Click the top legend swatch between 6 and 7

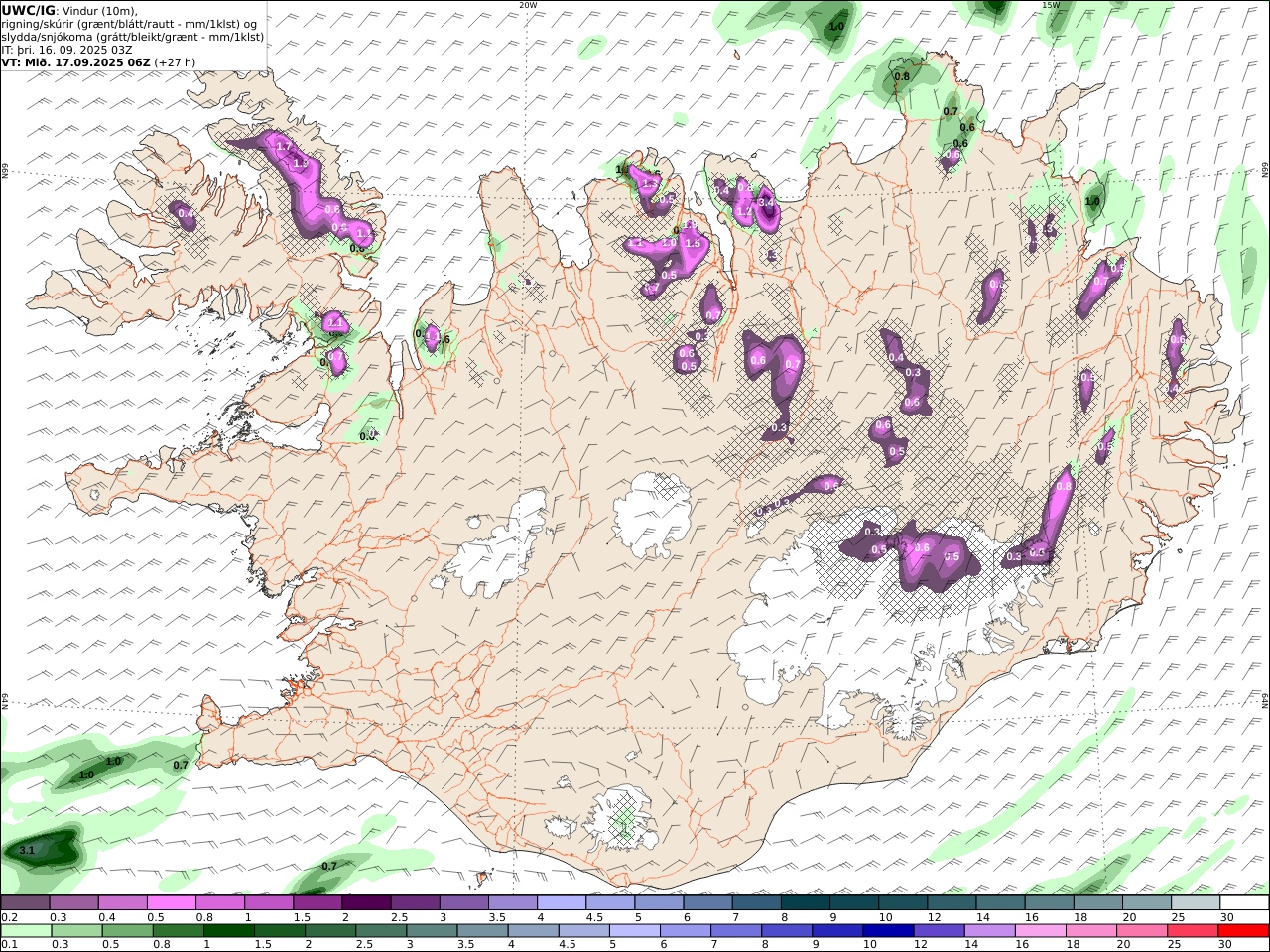tap(707, 903)
